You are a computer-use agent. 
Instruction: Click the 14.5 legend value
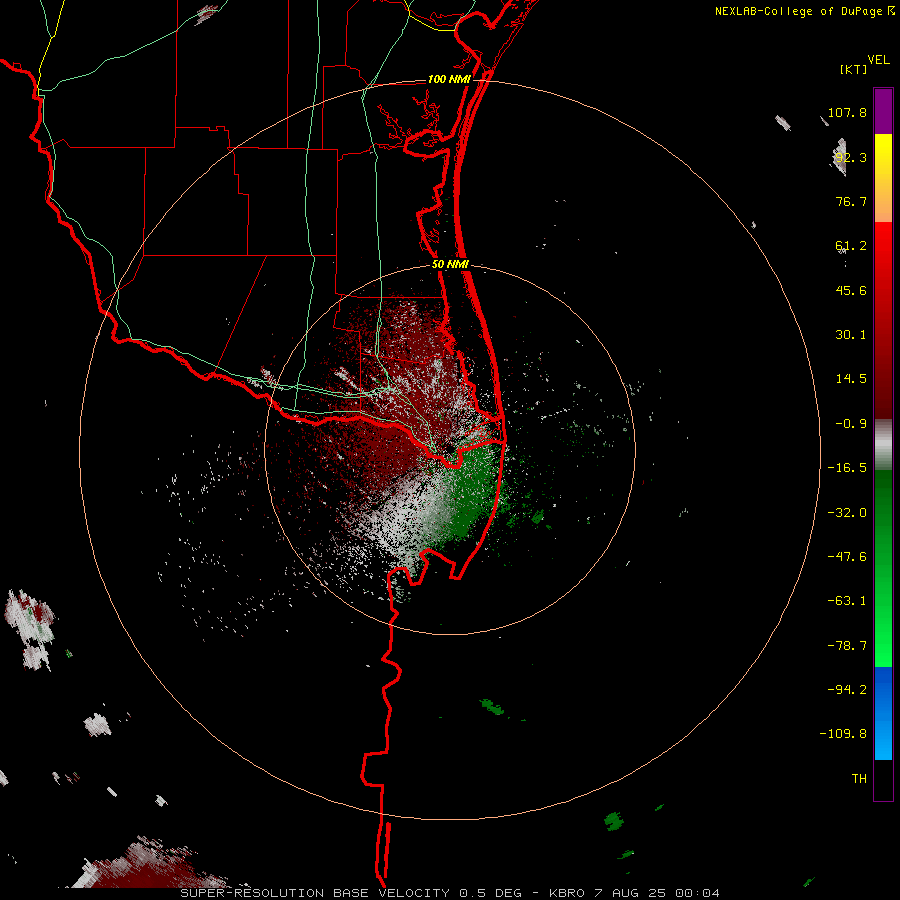[x=851, y=379]
